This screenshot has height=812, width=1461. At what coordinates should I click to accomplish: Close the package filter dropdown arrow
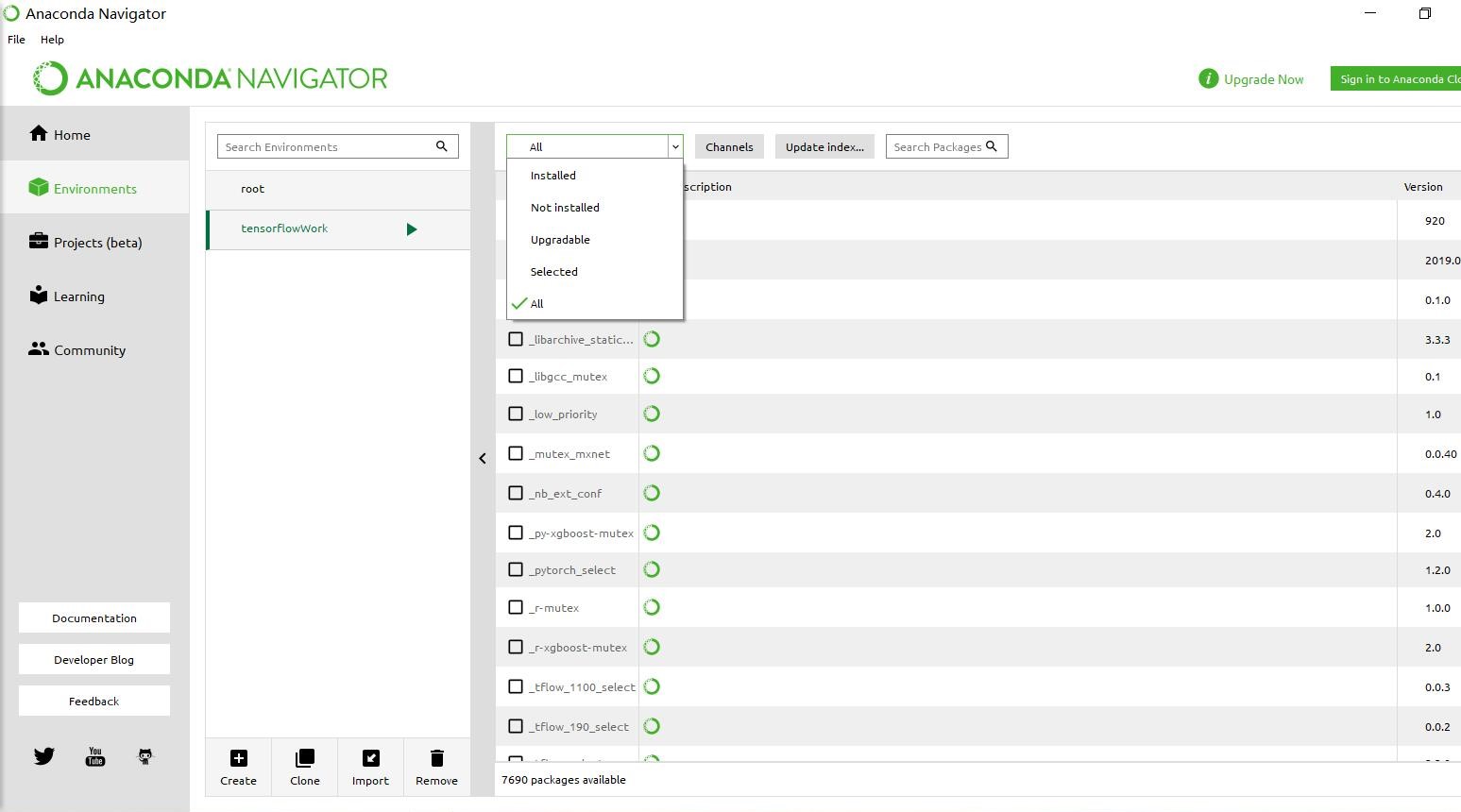tap(675, 146)
